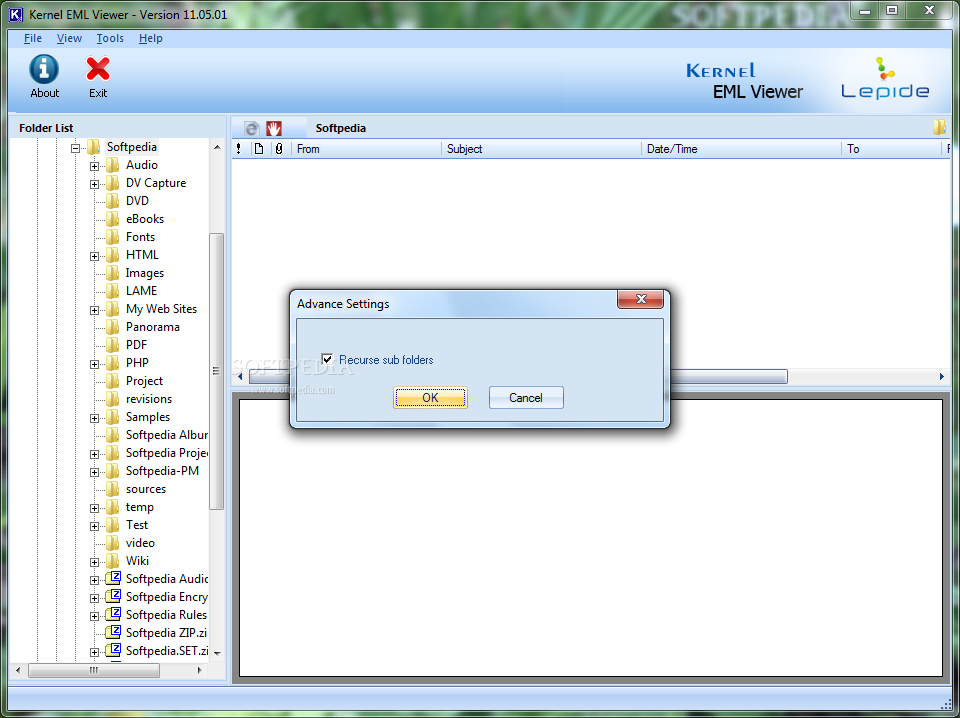This screenshot has width=960, height=718.
Task: Select the Softpedia Rules archive
Action: (167, 615)
